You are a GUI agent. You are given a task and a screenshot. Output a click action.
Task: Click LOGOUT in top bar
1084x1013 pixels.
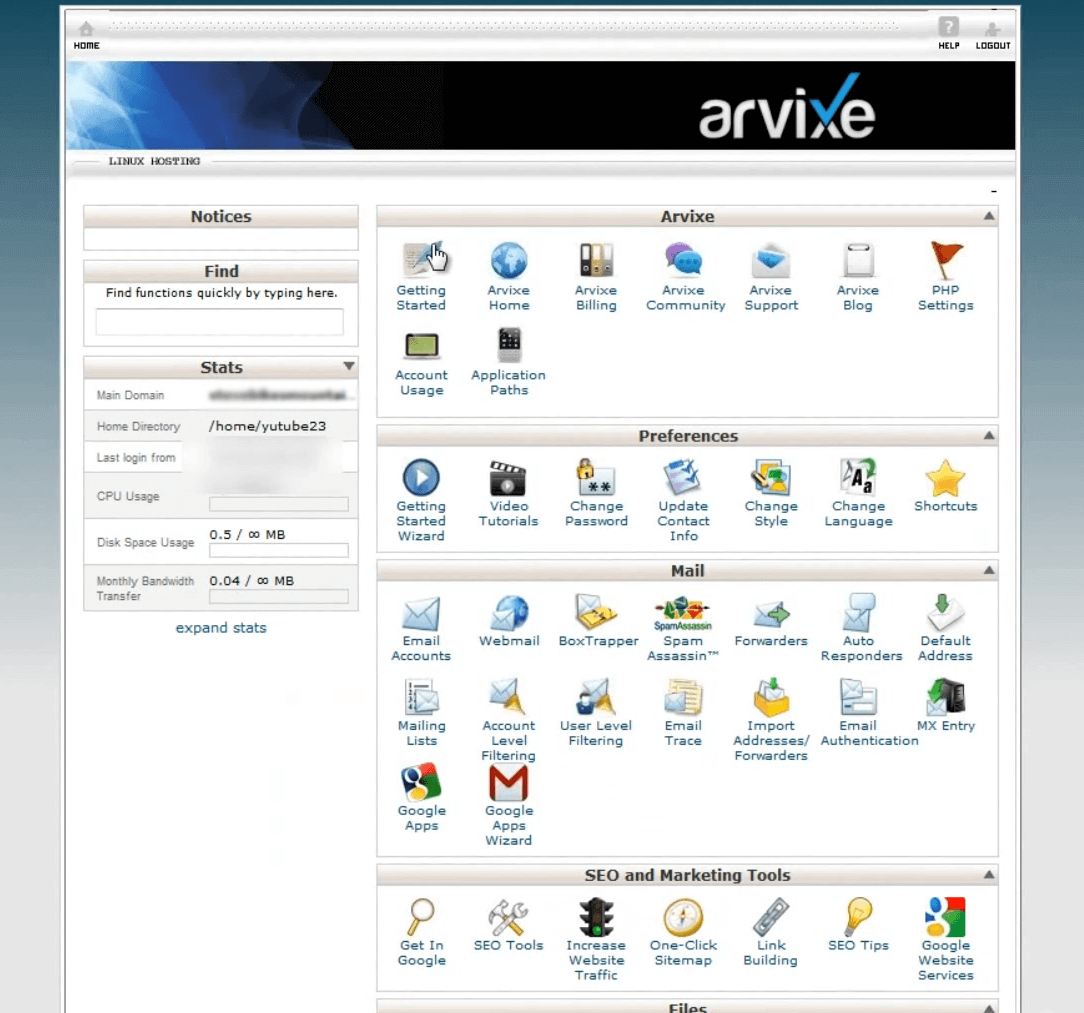(993, 35)
